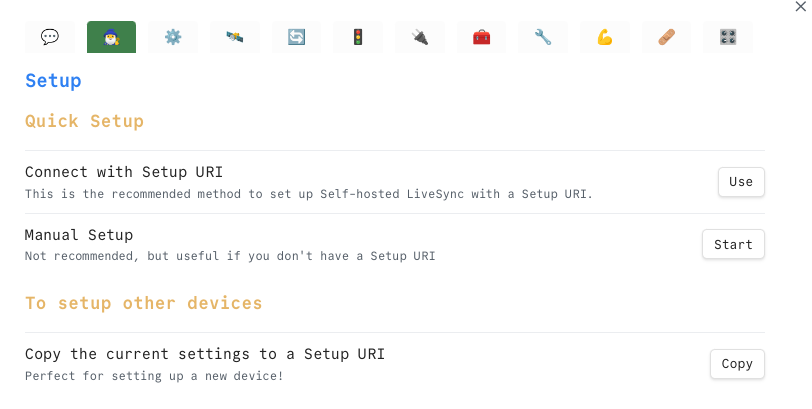812x409 pixels.
Task: Switch to the adhesive bandage tab
Action: pos(667,37)
